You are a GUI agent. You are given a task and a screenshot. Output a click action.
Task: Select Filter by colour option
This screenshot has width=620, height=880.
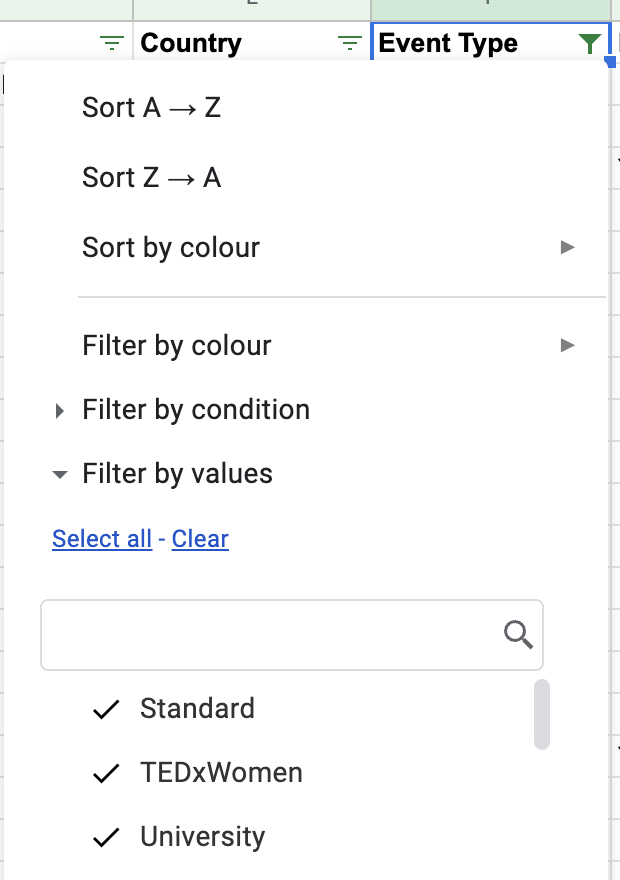point(177,346)
